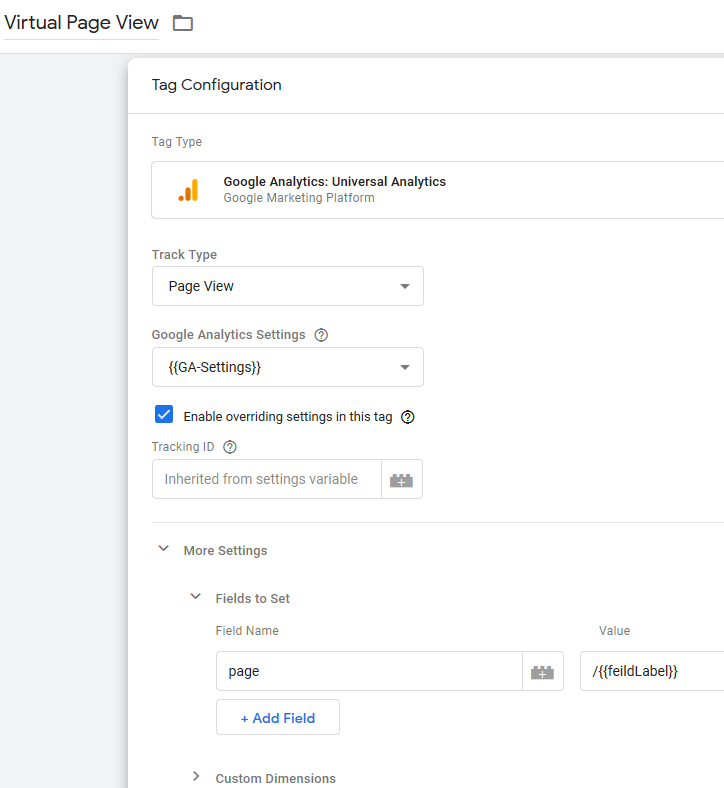Insert variable icon for Tracking ID
The width and height of the screenshot is (724, 788).
401,479
